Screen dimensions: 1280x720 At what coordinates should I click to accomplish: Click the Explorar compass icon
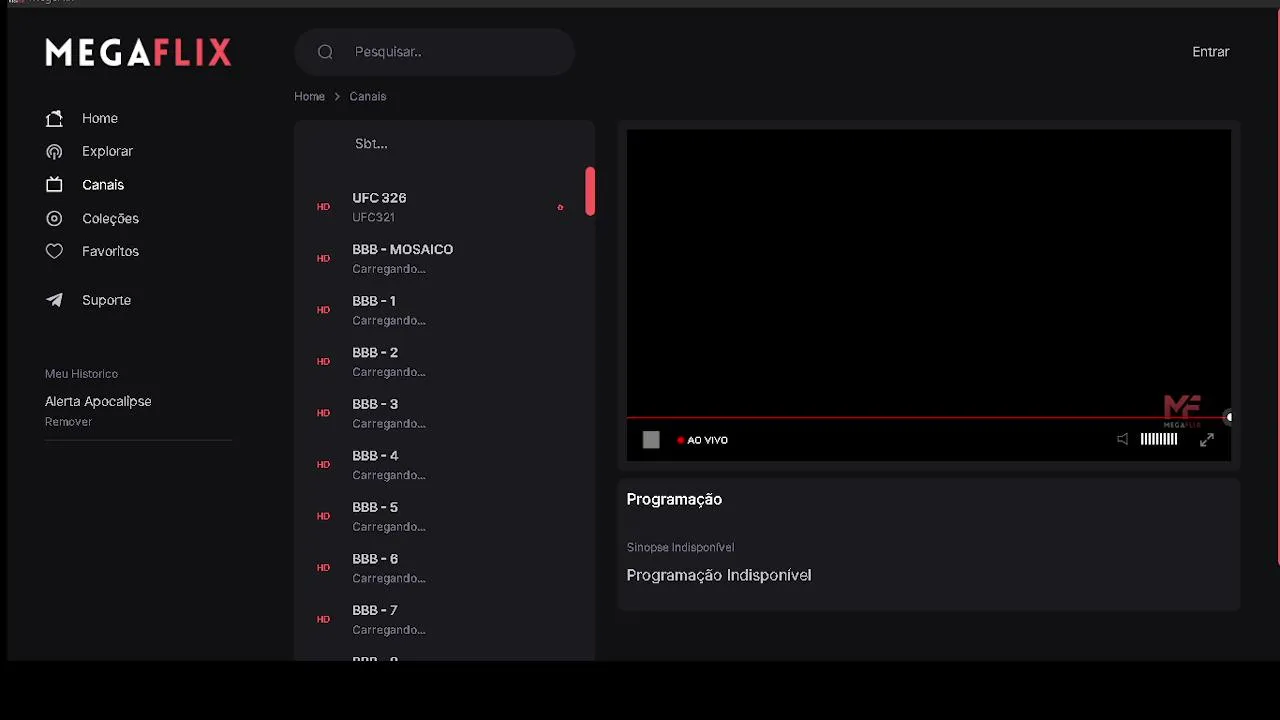click(x=54, y=151)
